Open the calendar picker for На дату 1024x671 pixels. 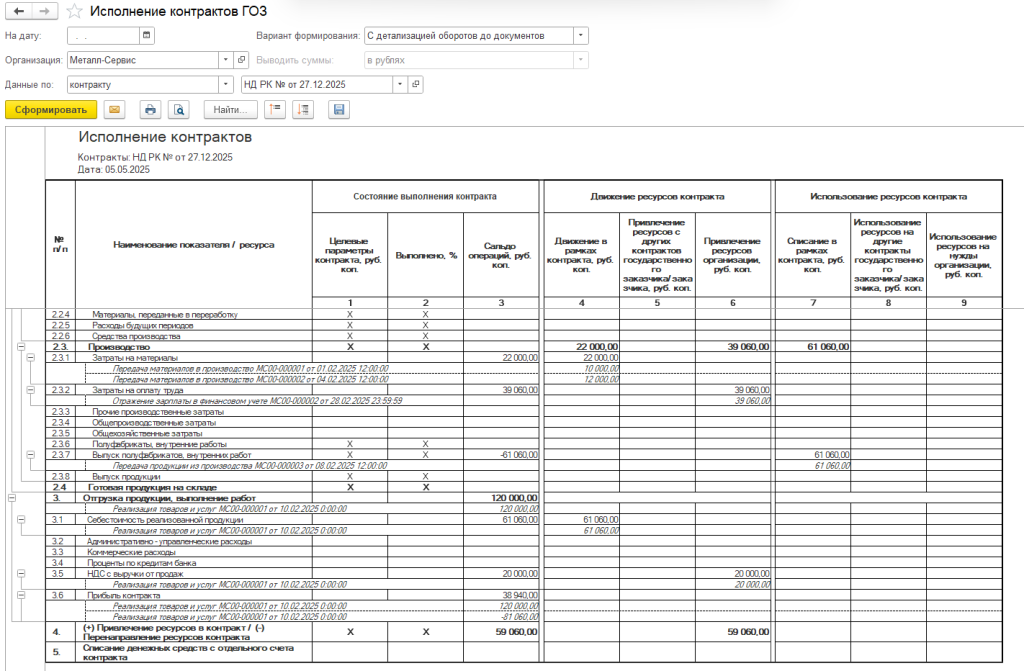[x=147, y=35]
